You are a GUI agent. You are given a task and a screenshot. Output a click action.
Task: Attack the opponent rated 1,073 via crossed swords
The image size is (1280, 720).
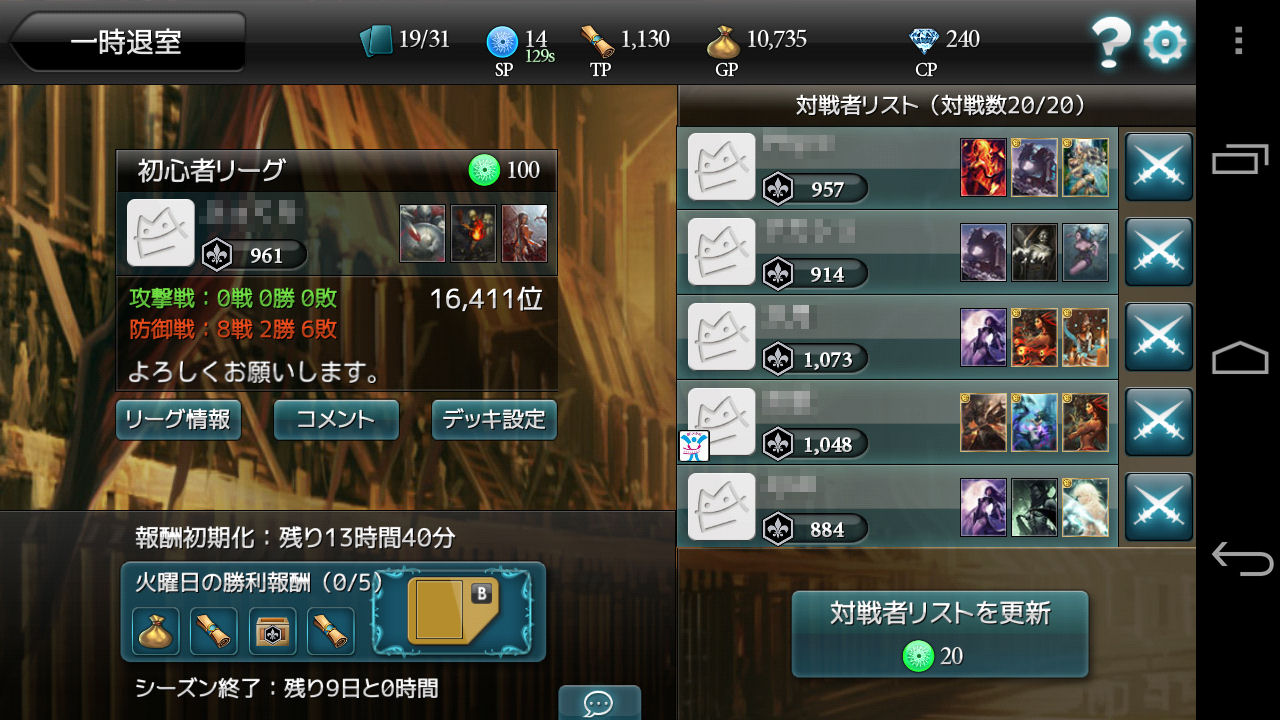[1159, 337]
